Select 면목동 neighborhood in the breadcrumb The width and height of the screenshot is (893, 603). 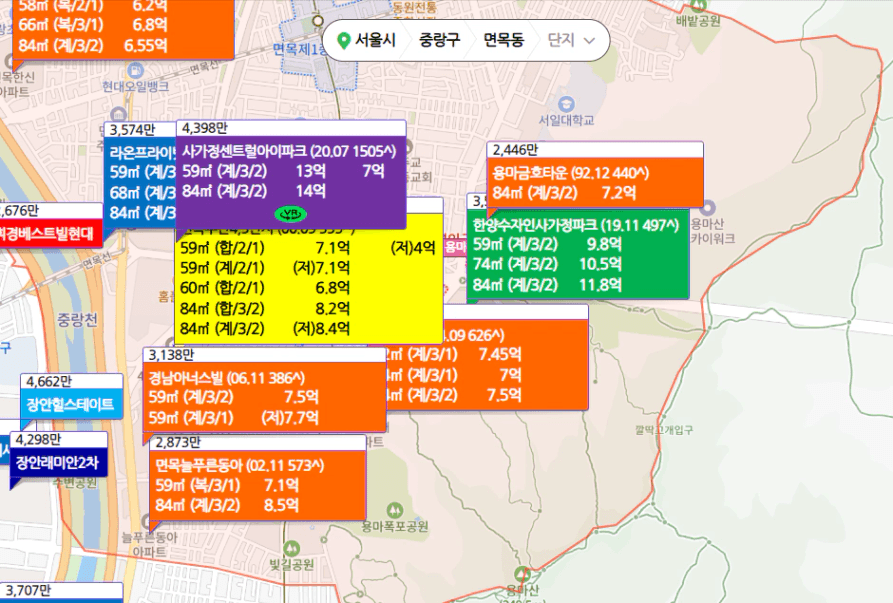coord(503,41)
